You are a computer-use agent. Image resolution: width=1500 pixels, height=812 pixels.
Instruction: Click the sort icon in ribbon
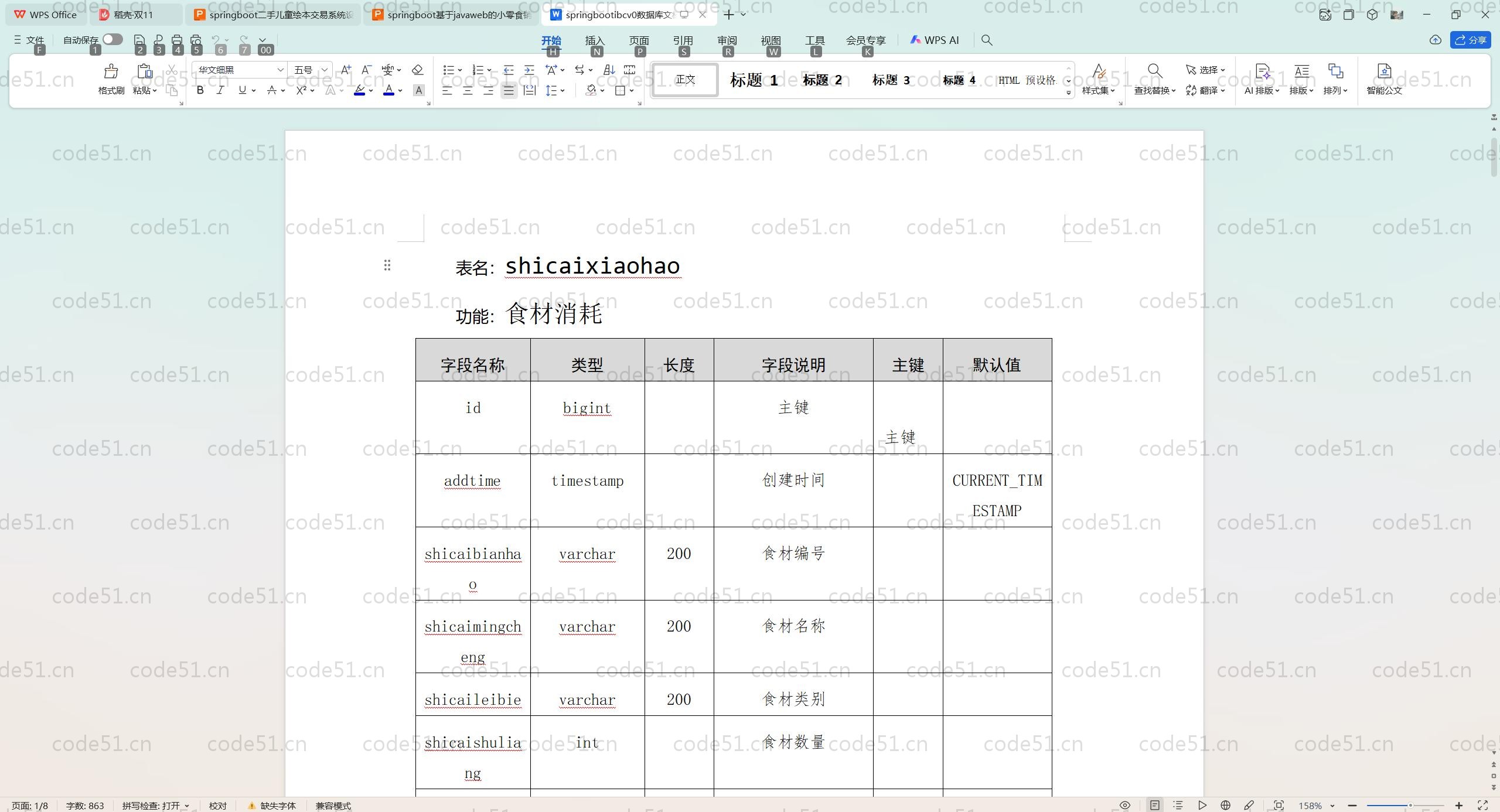click(609, 70)
